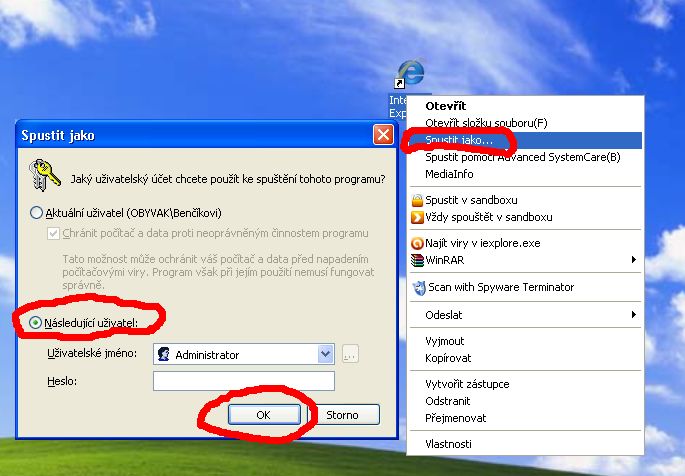This screenshot has width=685, height=476.
Task: Click the Internet Explorer desktop shortcut icon
Action: [x=409, y=72]
